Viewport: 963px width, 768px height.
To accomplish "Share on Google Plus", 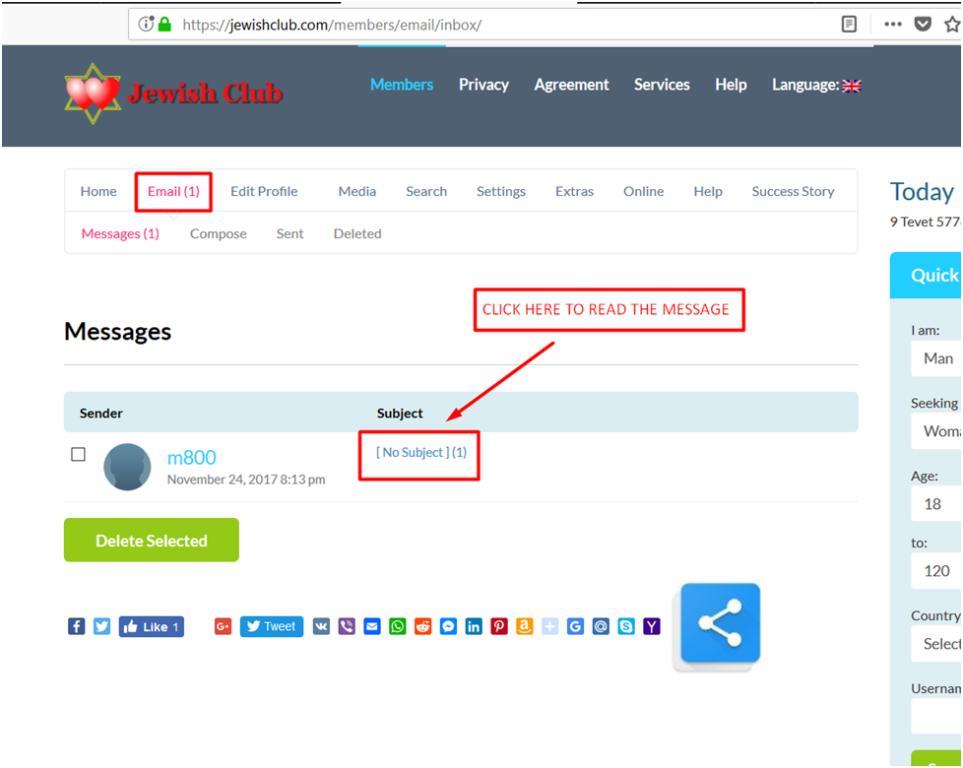I will click(x=223, y=626).
